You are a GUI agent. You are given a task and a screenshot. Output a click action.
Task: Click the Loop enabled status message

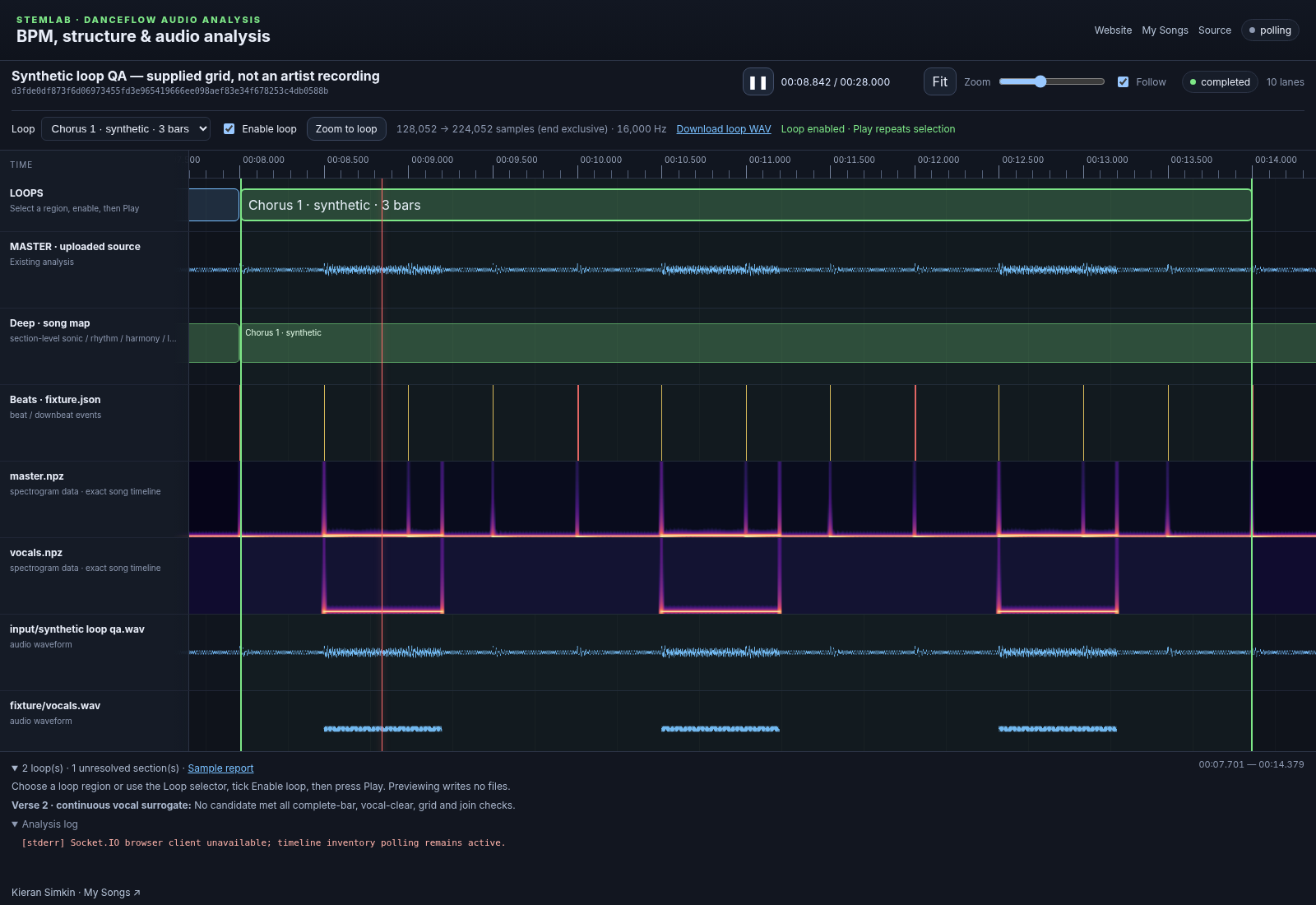(x=868, y=129)
